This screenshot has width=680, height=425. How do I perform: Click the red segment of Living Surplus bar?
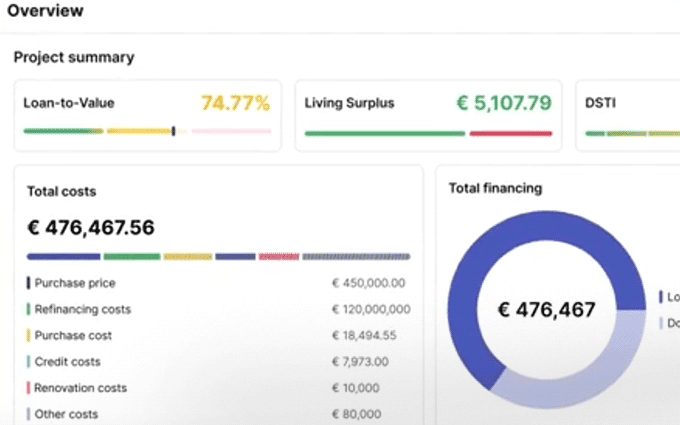(511, 134)
